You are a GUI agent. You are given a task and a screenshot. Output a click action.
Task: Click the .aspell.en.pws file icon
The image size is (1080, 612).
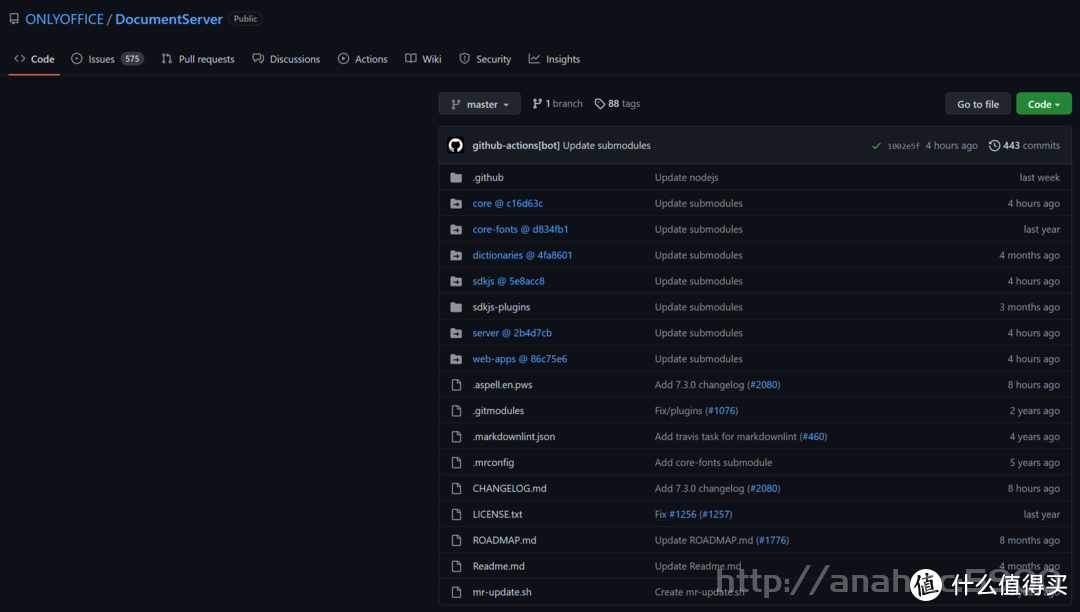pos(456,385)
